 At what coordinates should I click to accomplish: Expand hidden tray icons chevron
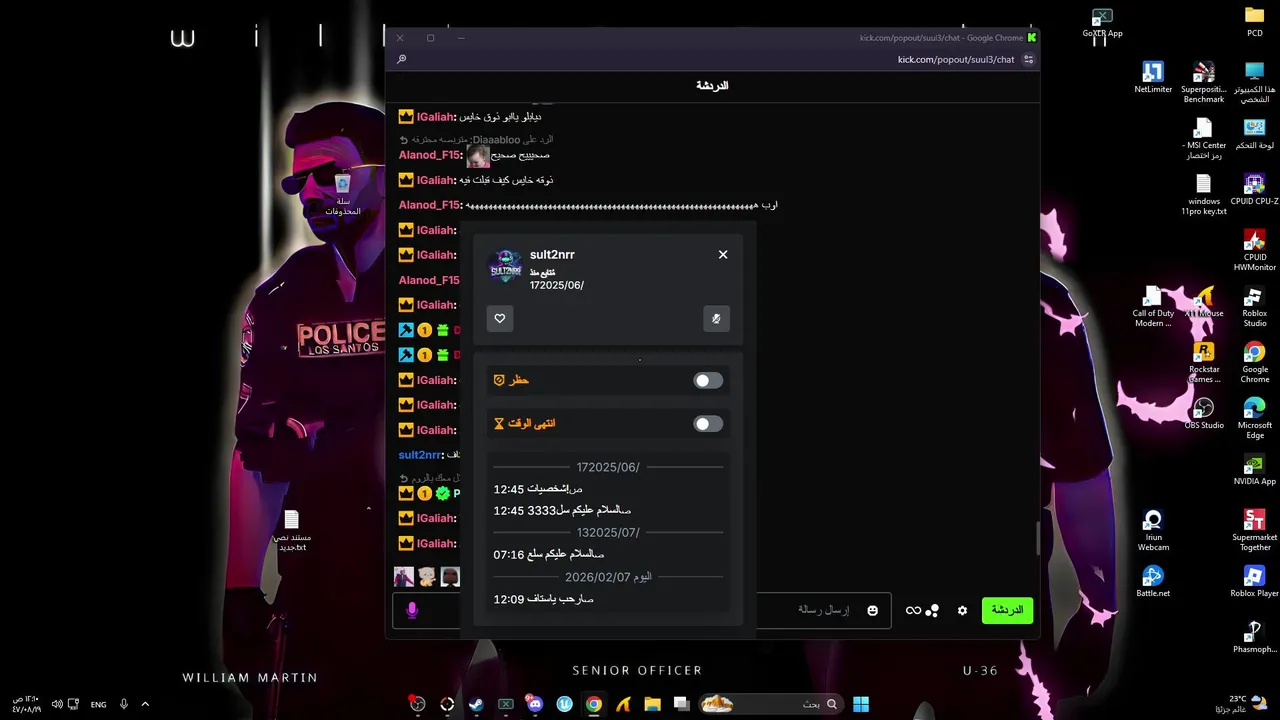tap(145, 704)
